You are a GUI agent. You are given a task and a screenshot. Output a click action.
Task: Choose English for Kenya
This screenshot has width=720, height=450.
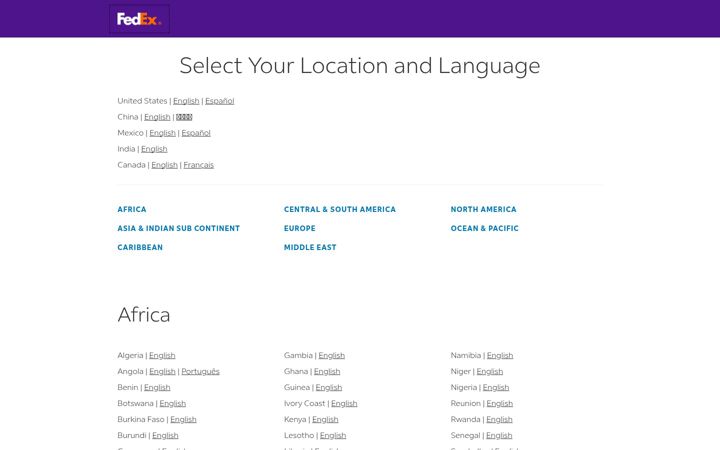click(x=325, y=420)
